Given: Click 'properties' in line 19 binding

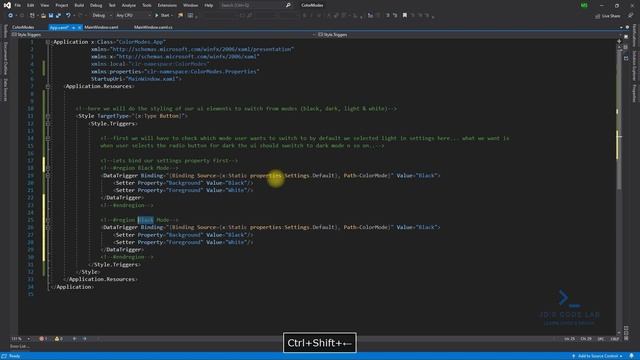Looking at the screenshot, I should [266, 176].
